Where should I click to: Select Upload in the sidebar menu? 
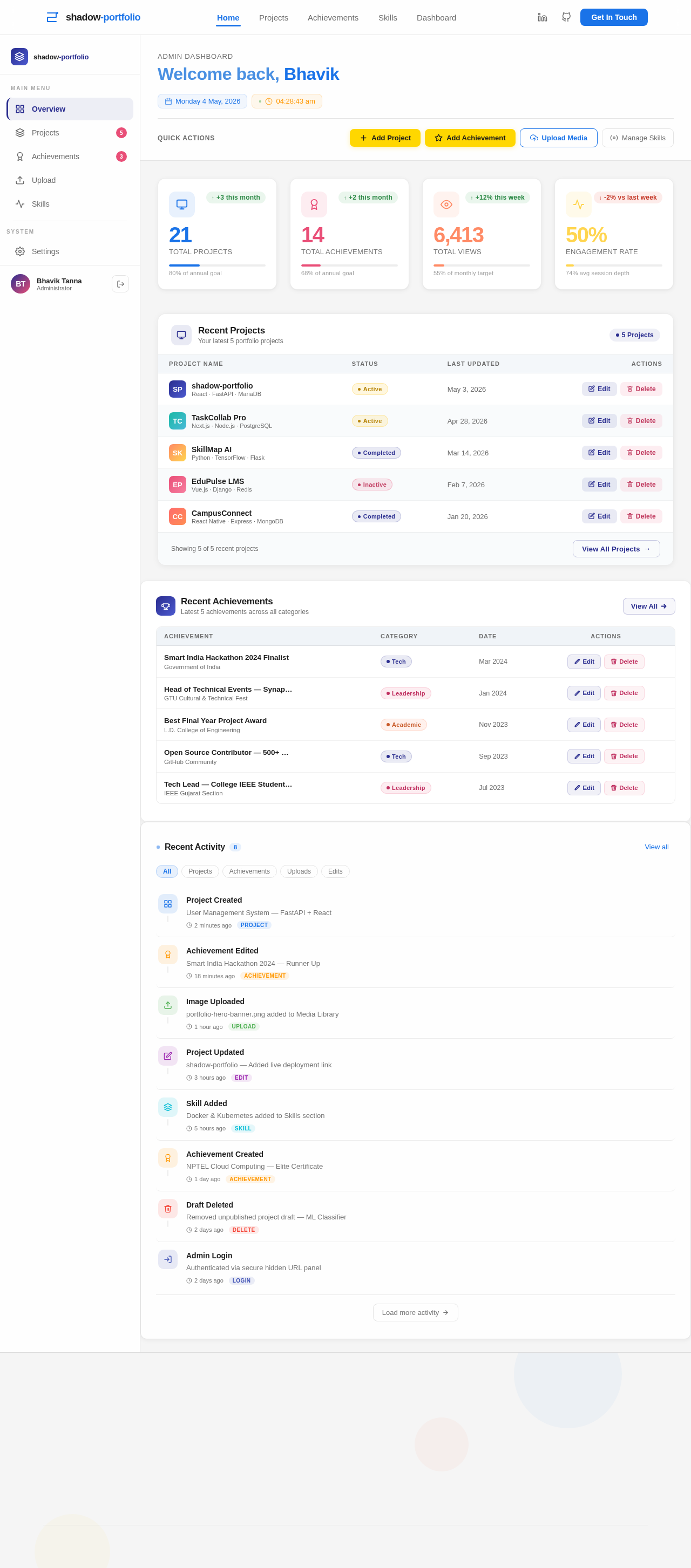70,180
